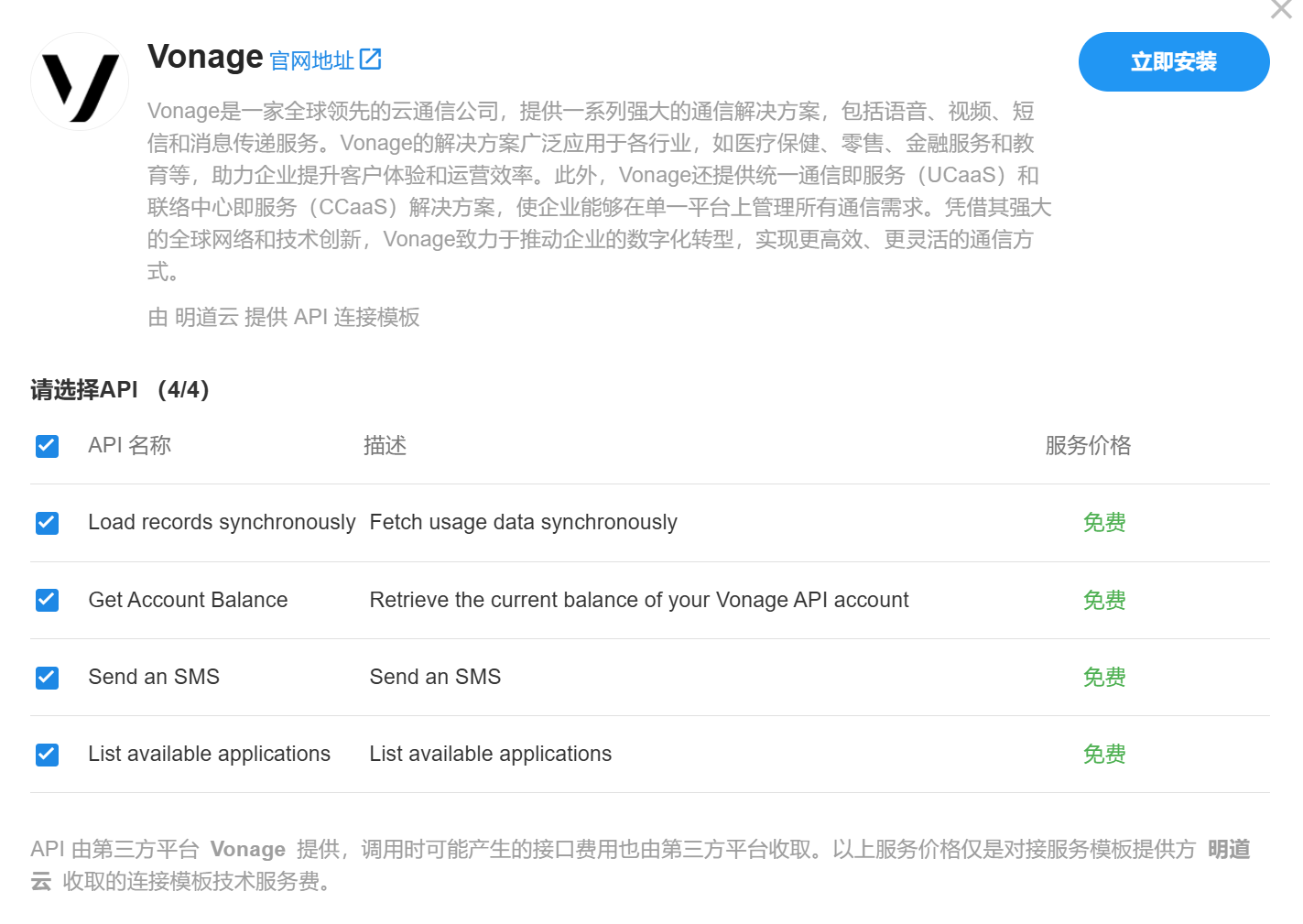The width and height of the screenshot is (1303, 924).
Task: Click 免费 price for Load records synchronously
Action: (x=1104, y=523)
